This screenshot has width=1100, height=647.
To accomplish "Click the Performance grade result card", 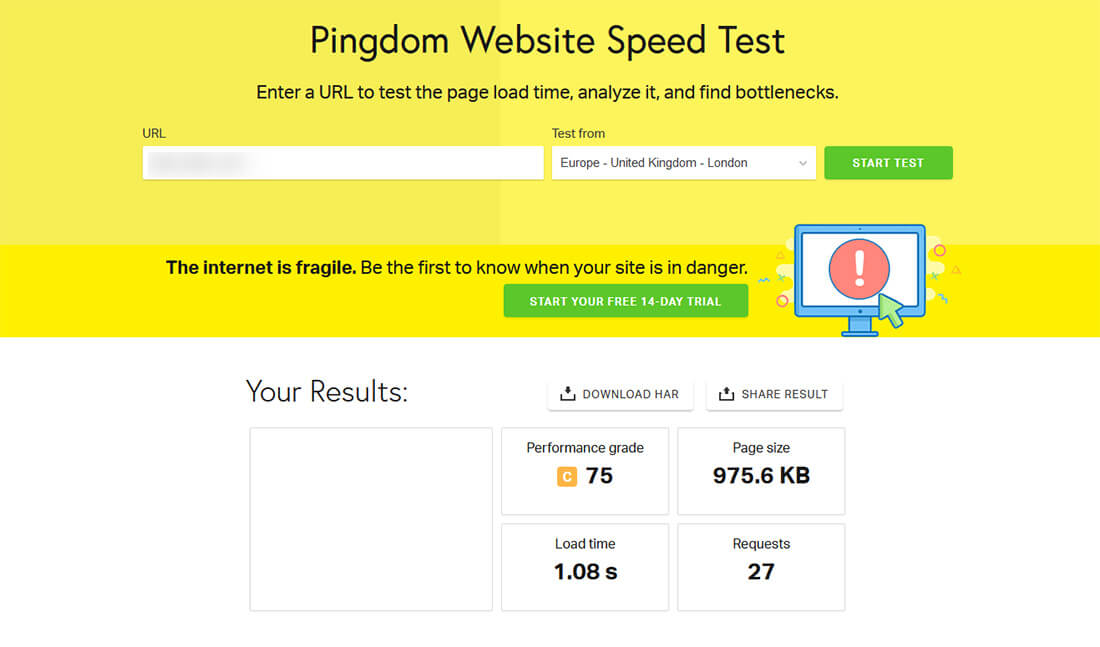I will pos(585,470).
